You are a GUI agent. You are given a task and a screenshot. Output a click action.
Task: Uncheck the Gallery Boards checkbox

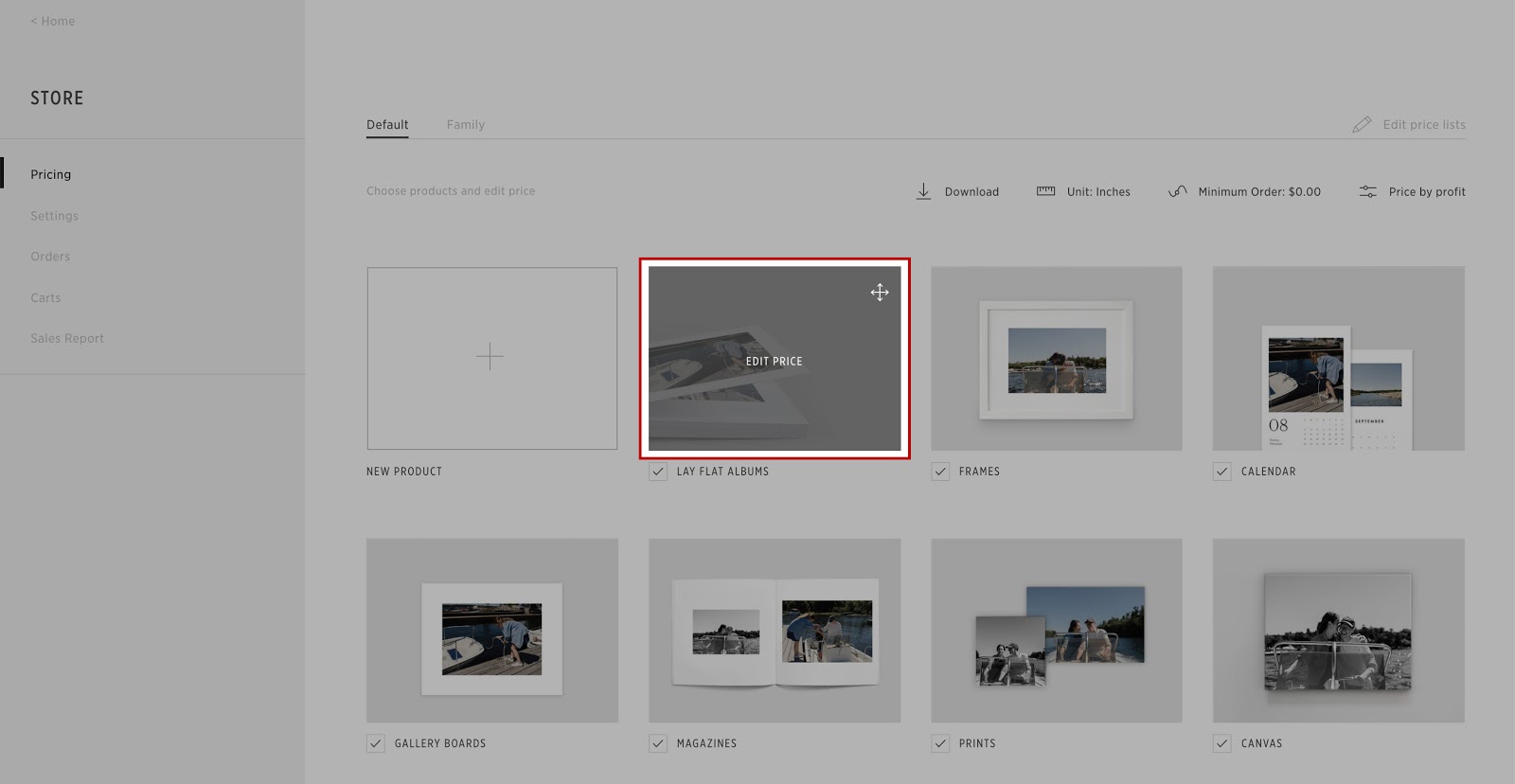click(x=376, y=743)
